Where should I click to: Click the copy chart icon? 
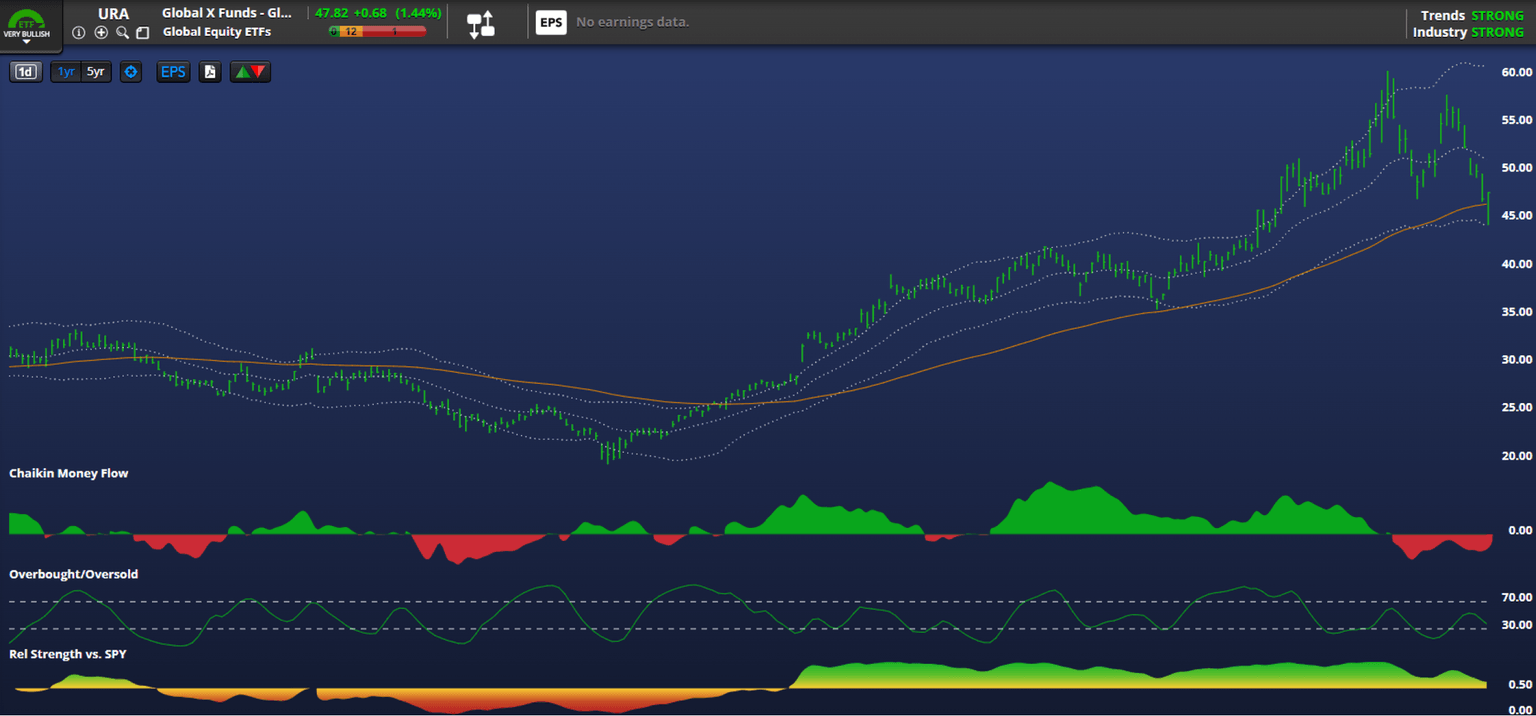click(x=143, y=32)
